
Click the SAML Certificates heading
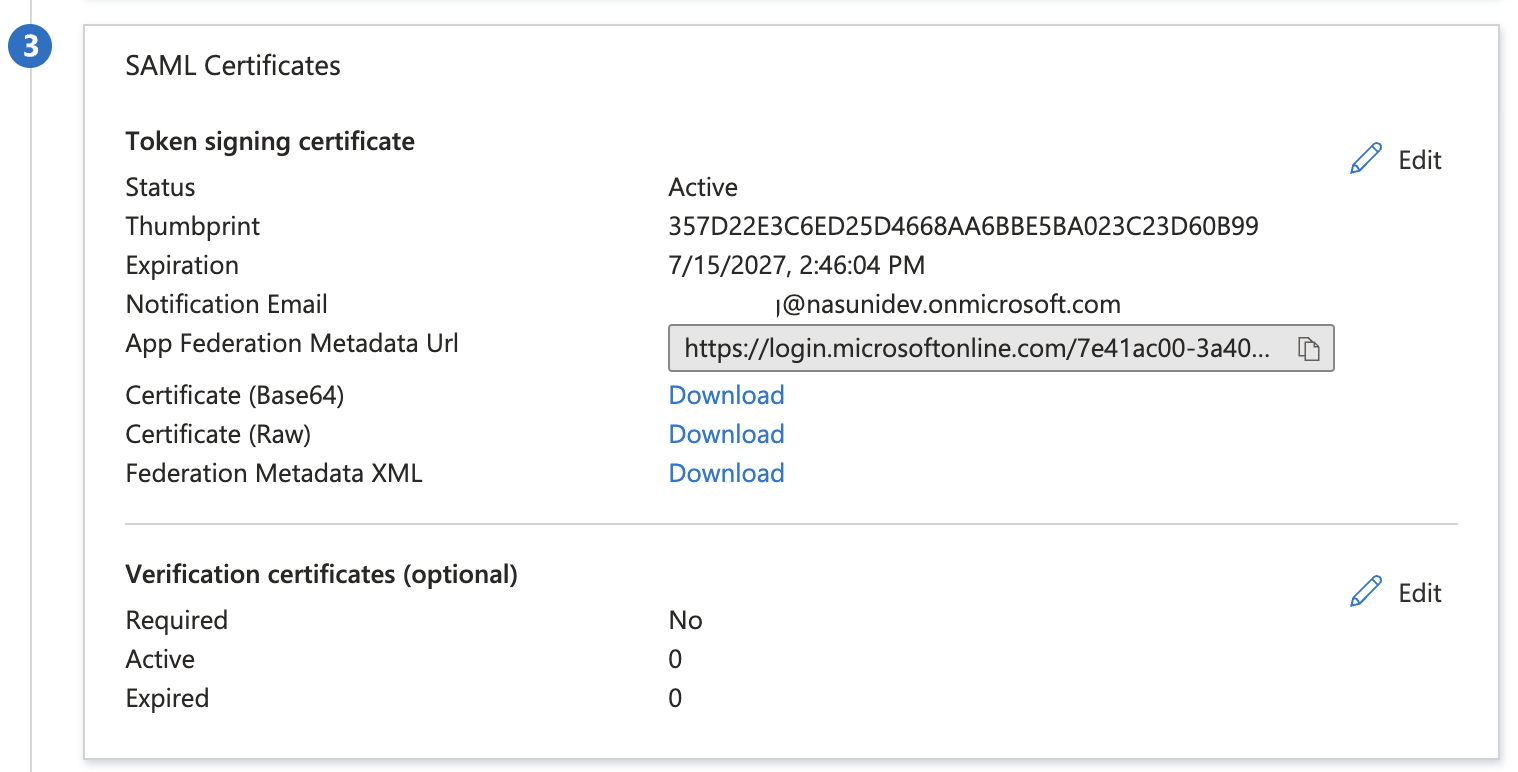coord(233,66)
